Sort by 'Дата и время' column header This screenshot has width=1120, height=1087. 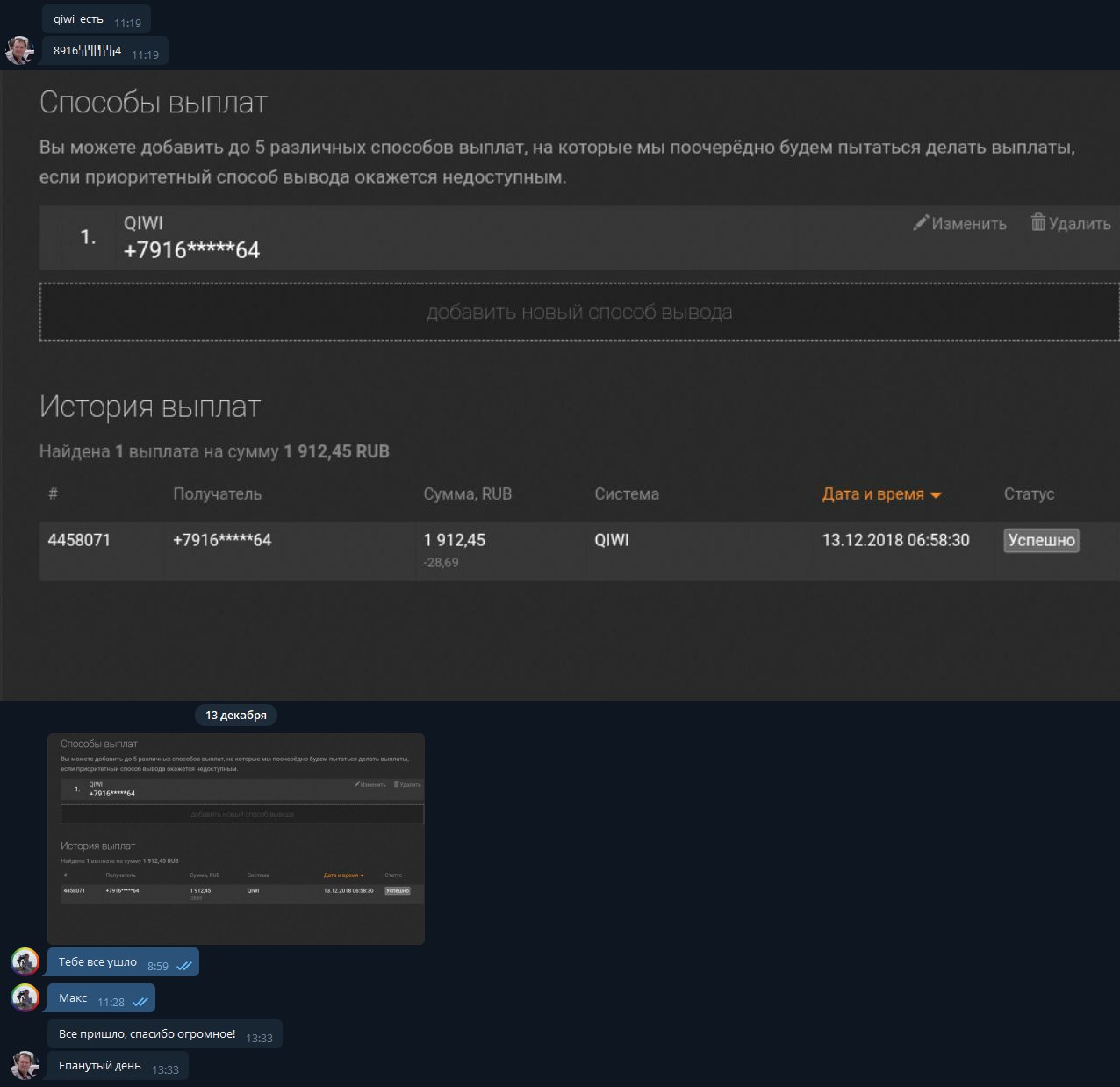(x=873, y=494)
